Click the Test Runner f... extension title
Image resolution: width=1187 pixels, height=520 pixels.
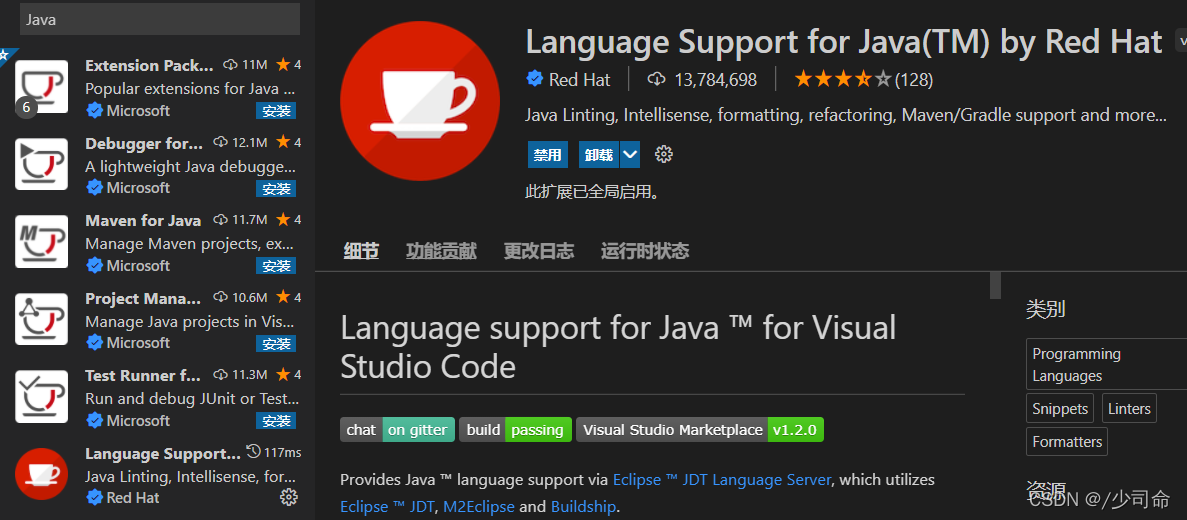(143, 375)
